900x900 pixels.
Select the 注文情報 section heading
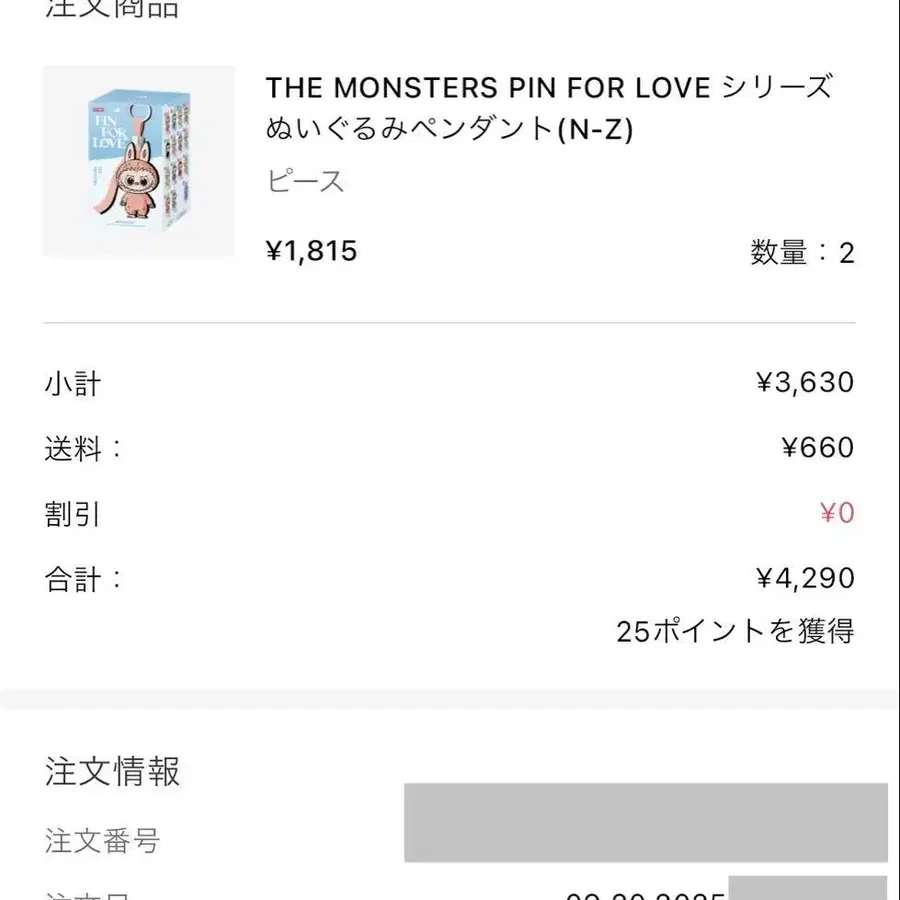pyautogui.click(x=112, y=771)
